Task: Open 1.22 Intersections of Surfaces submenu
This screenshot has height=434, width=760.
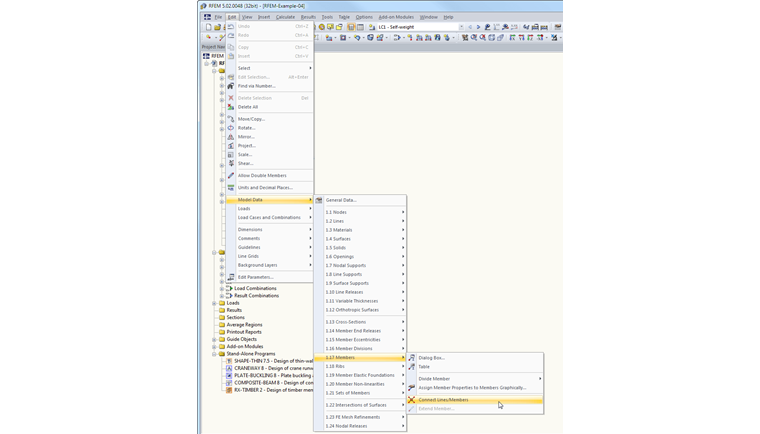Action: click(x=360, y=405)
